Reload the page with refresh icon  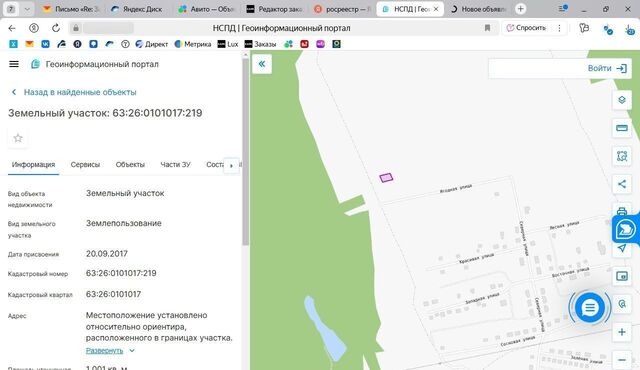pyautogui.click(x=56, y=28)
